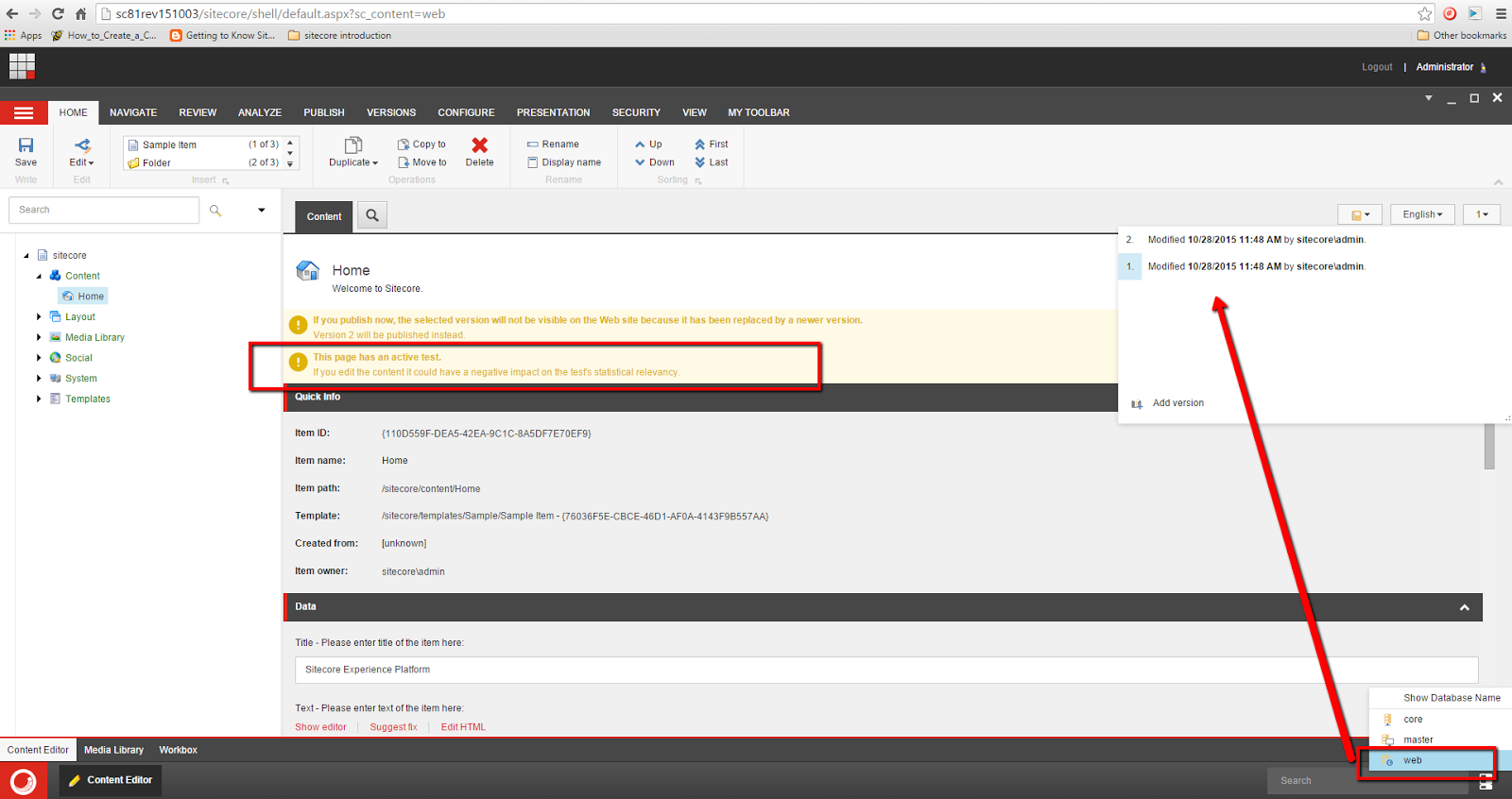The width and height of the screenshot is (1512, 799).
Task: Click the Logout link
Action: click(x=1377, y=67)
